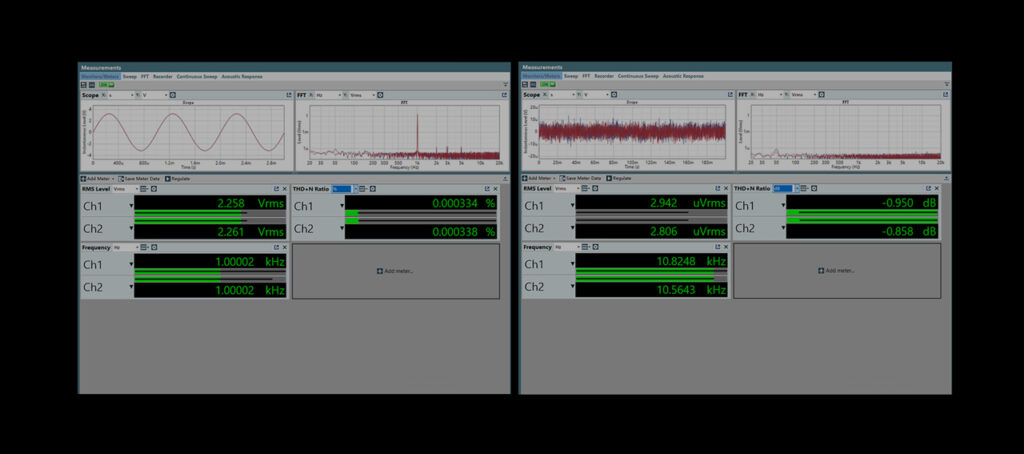Open % unit dropdown of THD+N meter
The height and width of the screenshot is (454, 1024).
point(345,189)
